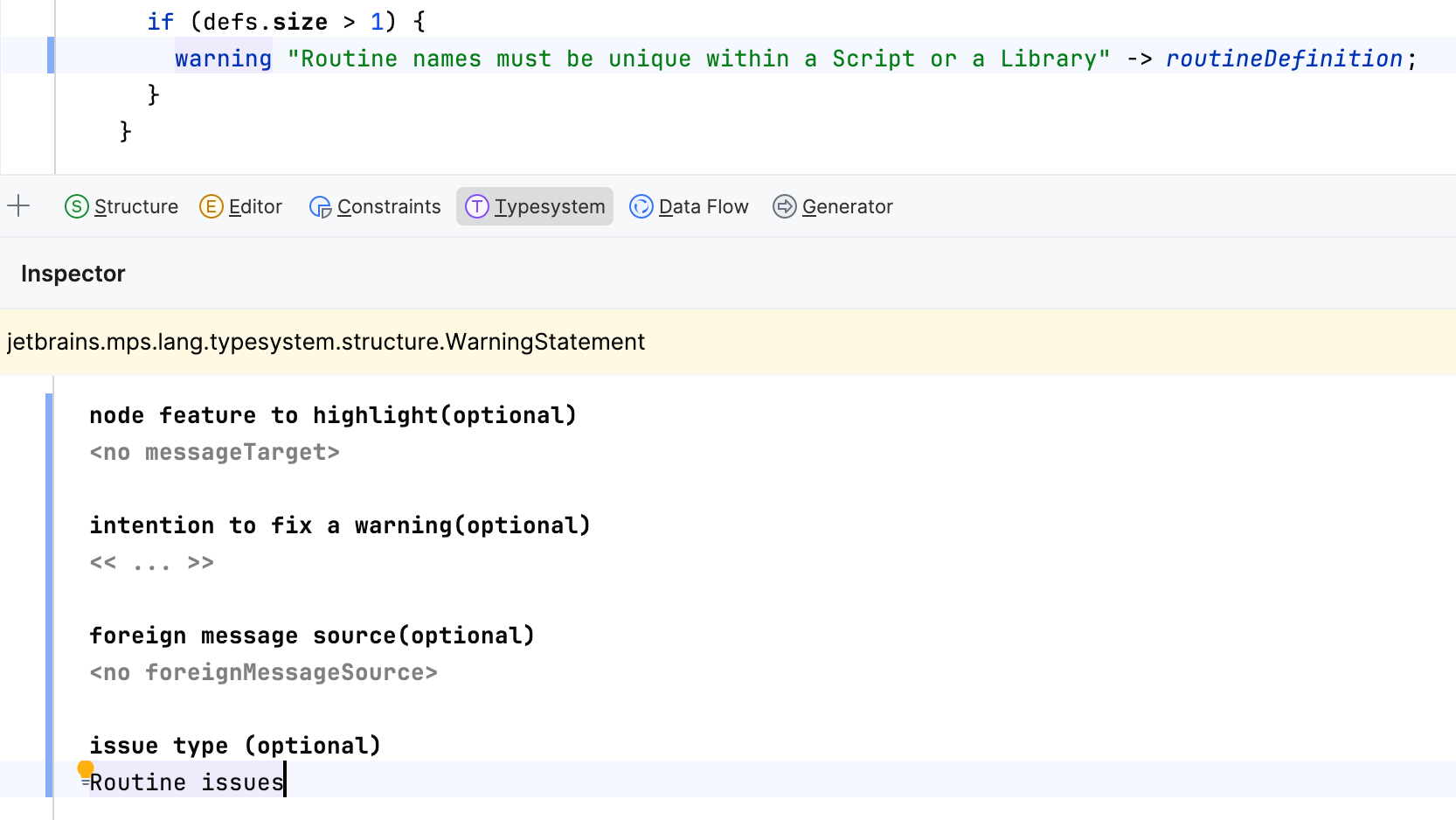Screen dimensions: 1456x820
Task: Click the Generator aspect icon
Action: (784, 206)
